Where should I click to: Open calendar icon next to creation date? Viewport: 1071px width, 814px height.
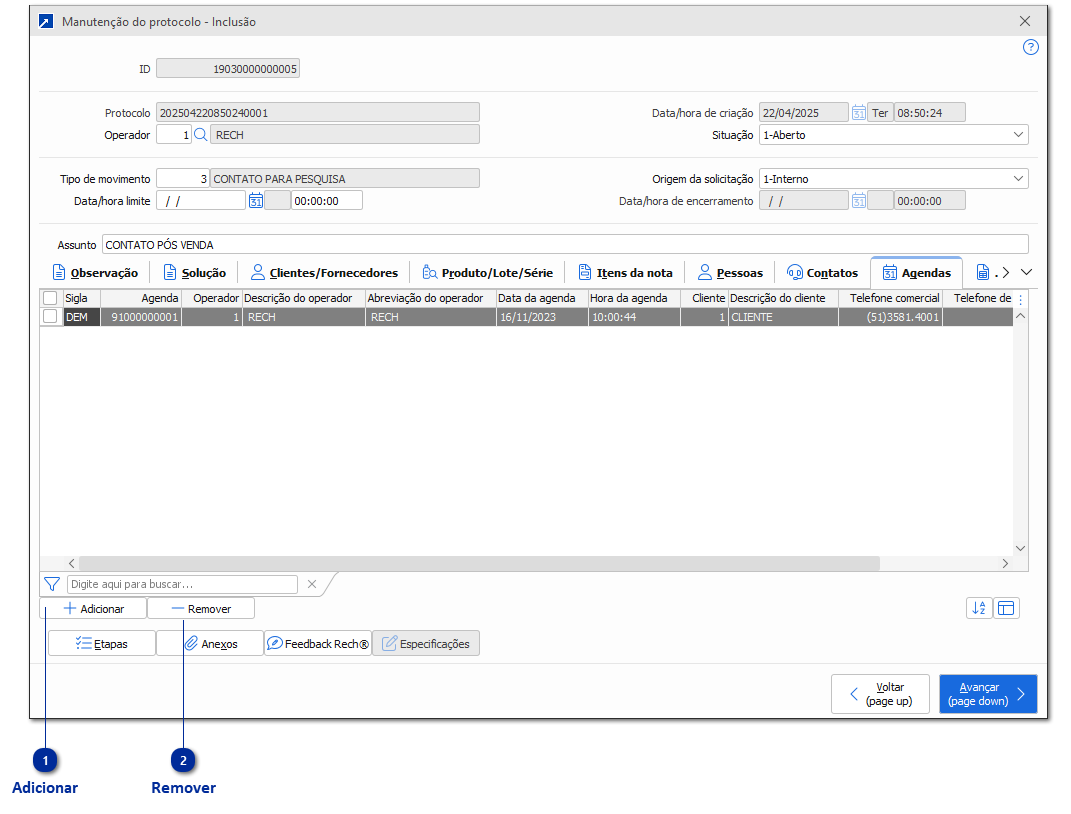pyautogui.click(x=859, y=113)
